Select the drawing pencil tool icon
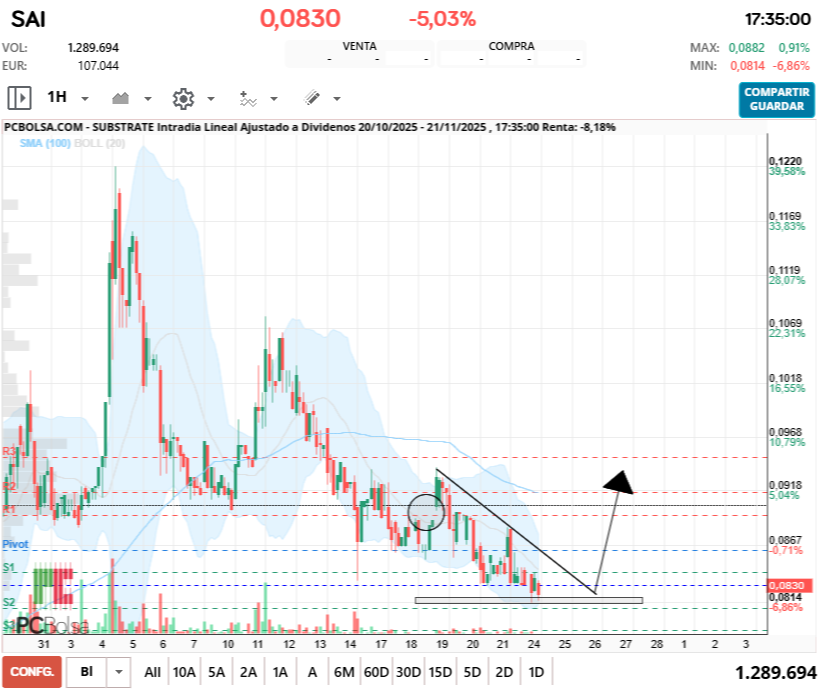The height and width of the screenshot is (693, 830). pos(310,98)
